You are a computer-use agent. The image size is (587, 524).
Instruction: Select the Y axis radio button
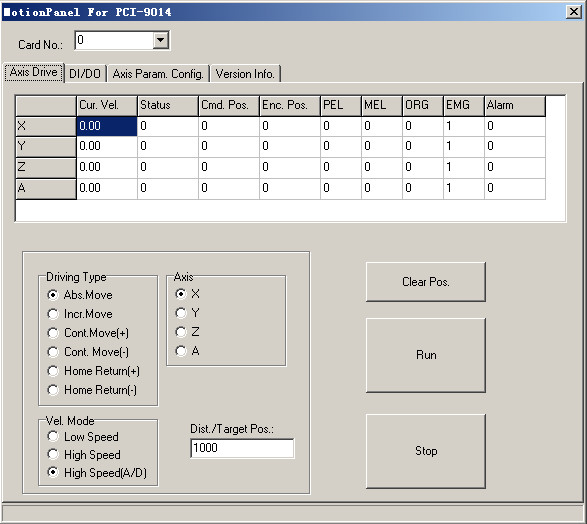coord(188,313)
